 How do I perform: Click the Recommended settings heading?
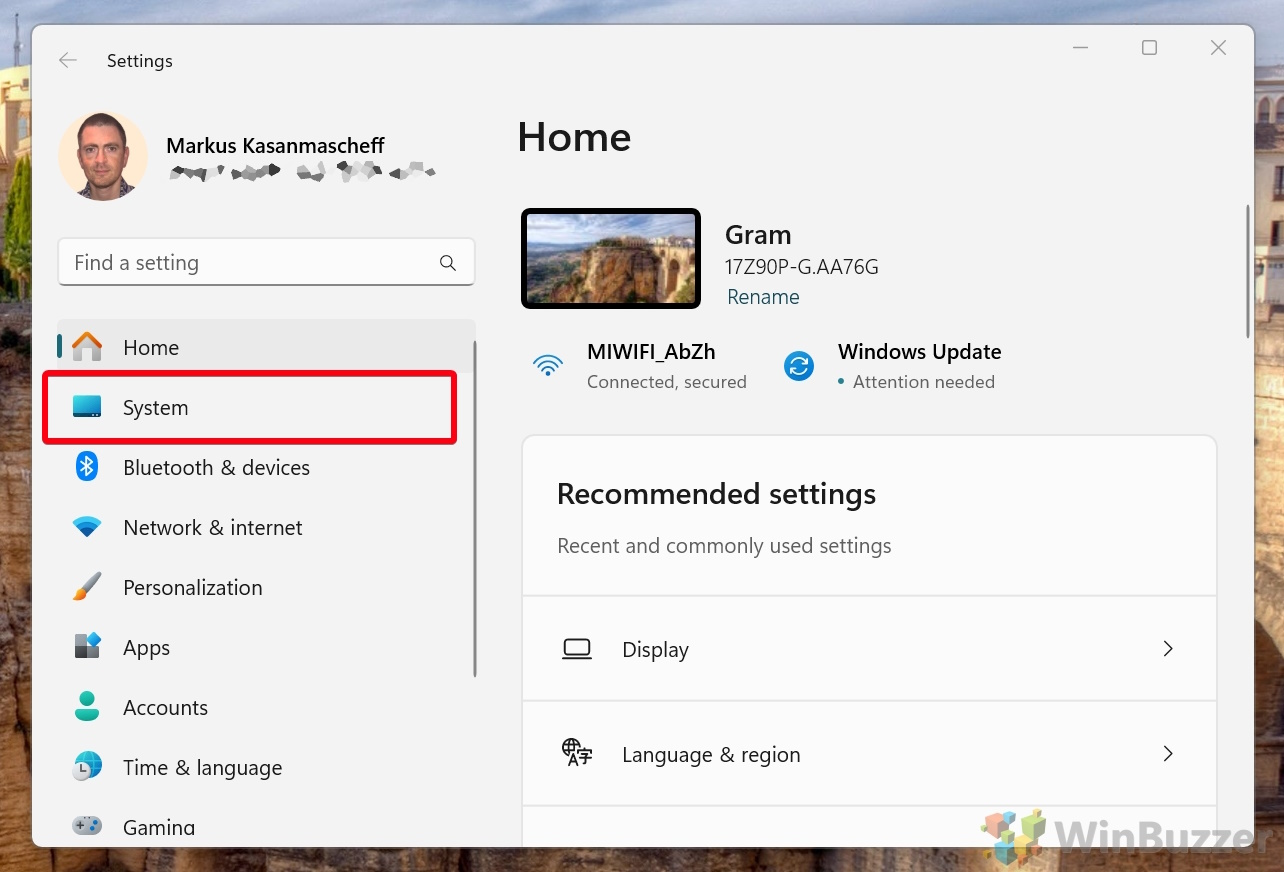coord(716,494)
